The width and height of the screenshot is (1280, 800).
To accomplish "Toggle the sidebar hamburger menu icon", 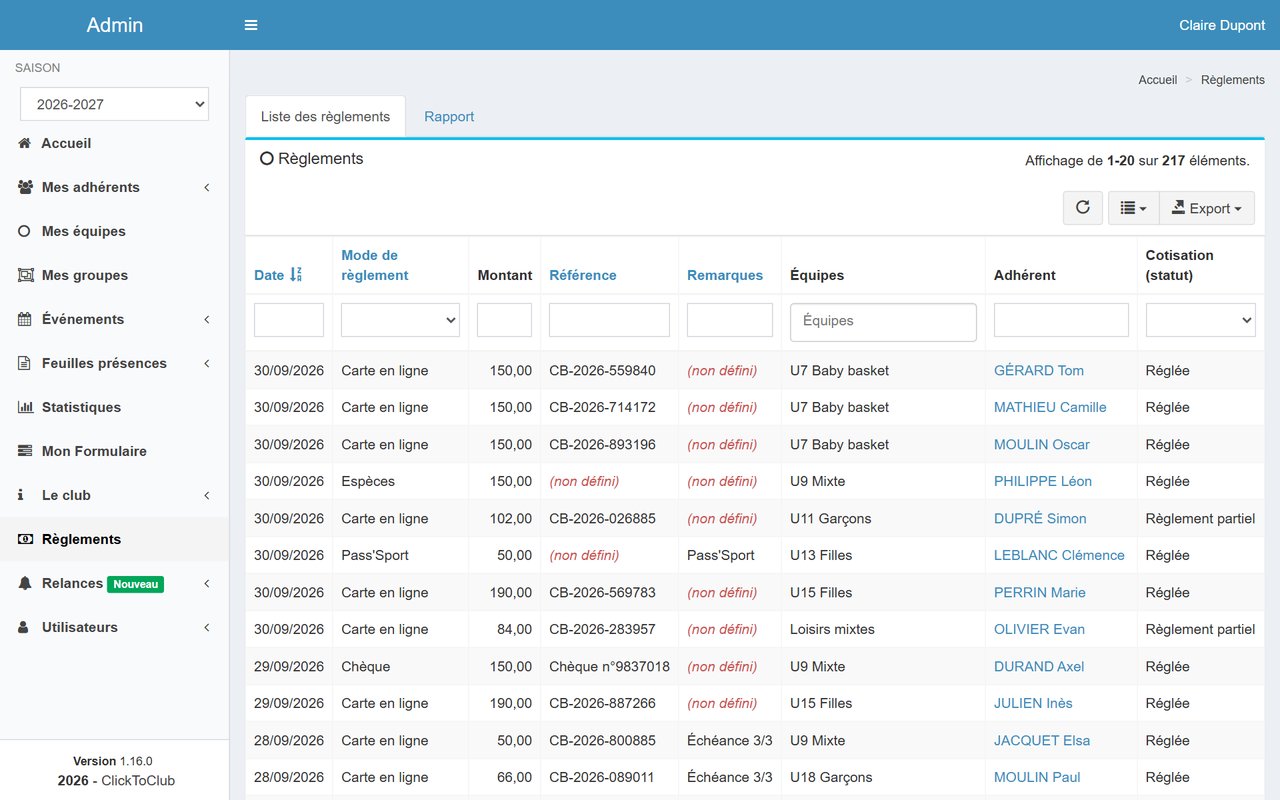I will (x=251, y=25).
